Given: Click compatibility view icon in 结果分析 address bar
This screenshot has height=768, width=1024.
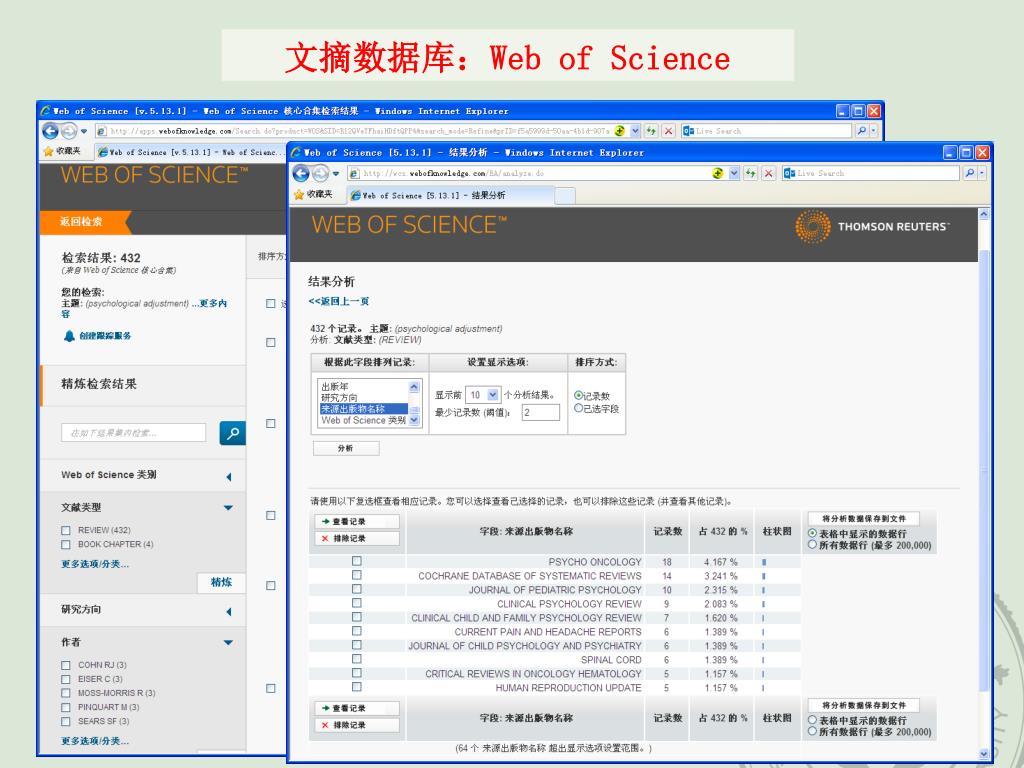Looking at the screenshot, I should point(718,173).
